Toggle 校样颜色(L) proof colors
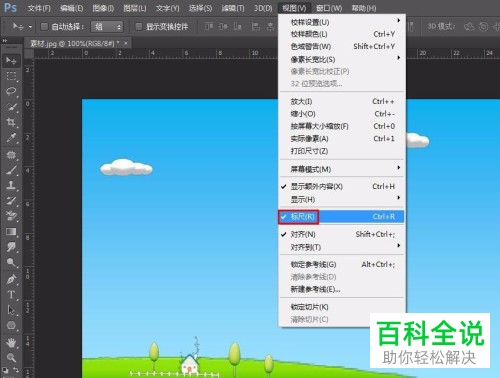This screenshot has width=500, height=378. (x=342, y=34)
